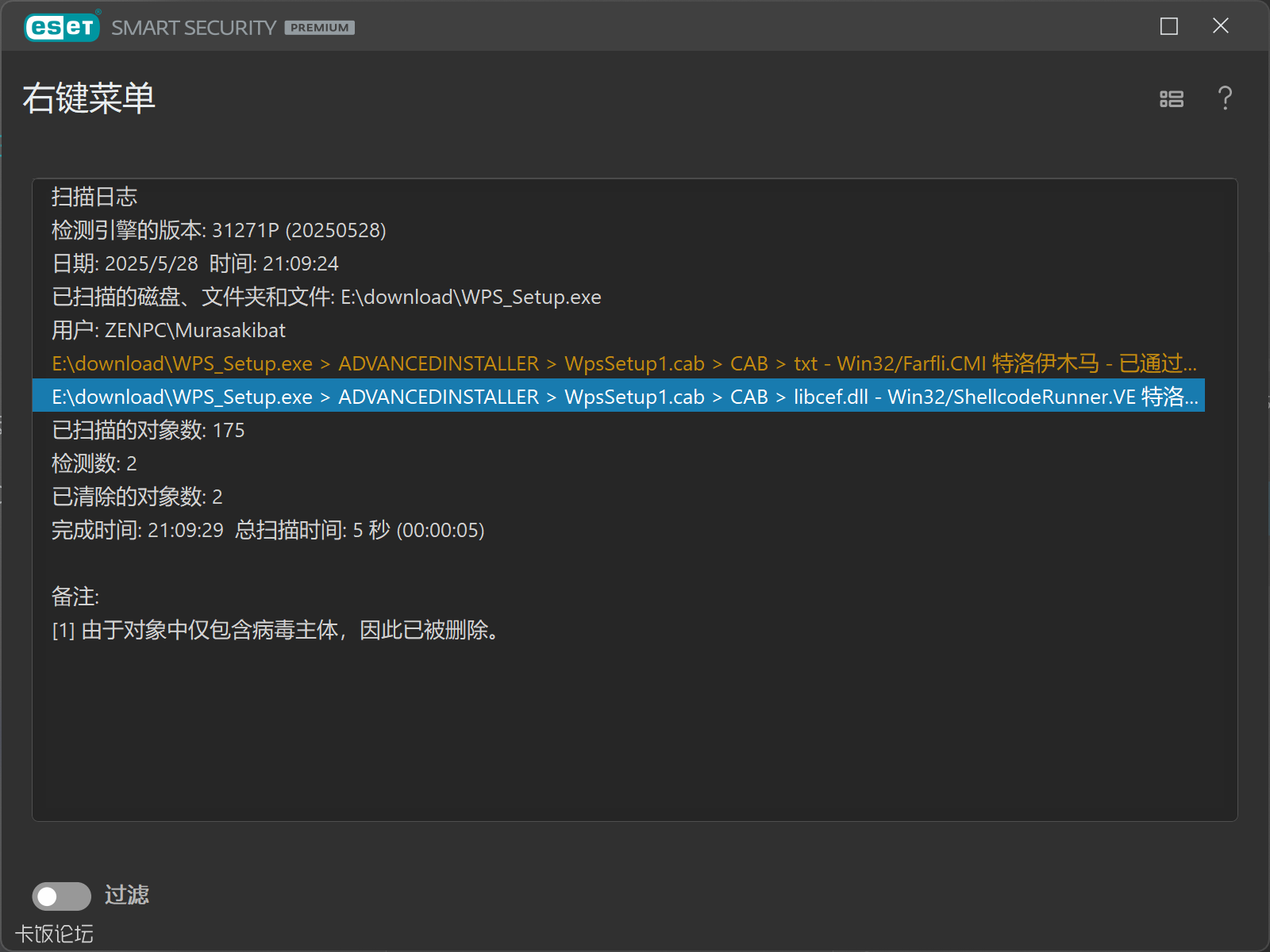Viewport: 1270px width, 952px height.
Task: Close the ESET Smart Security window
Action: pyautogui.click(x=1221, y=26)
